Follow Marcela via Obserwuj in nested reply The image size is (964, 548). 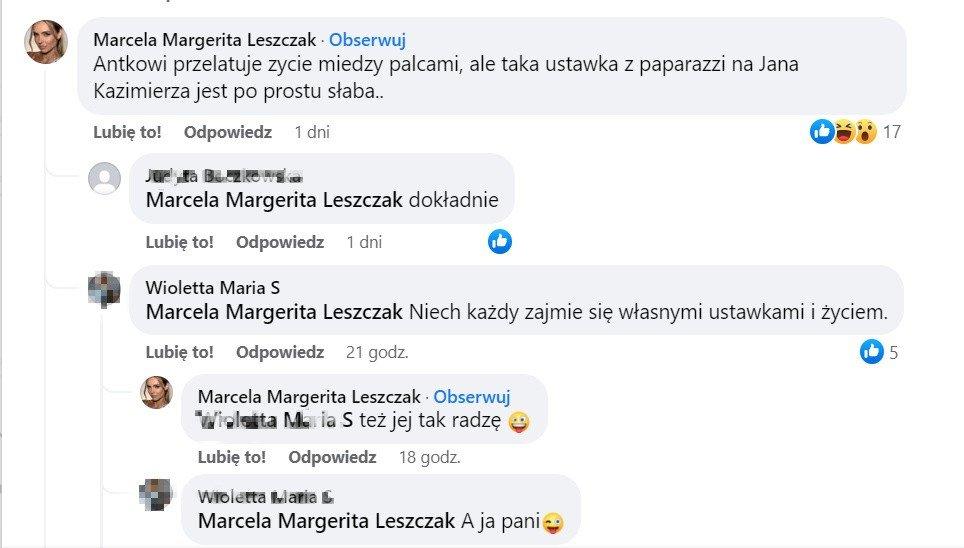tap(472, 396)
